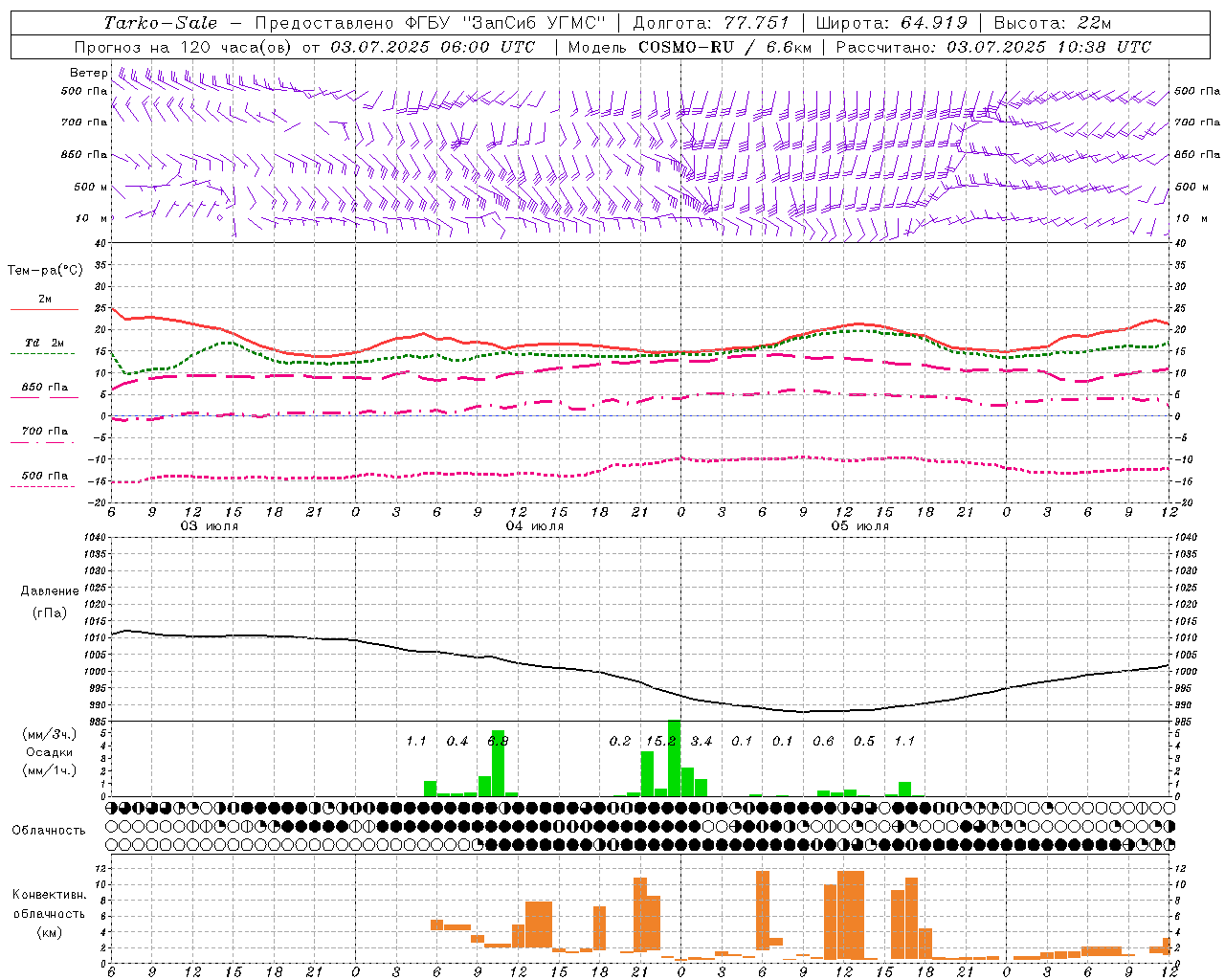
Task: Click the Рассчитано: 03.07.2025 10:38 UTC text
Action: point(993,47)
